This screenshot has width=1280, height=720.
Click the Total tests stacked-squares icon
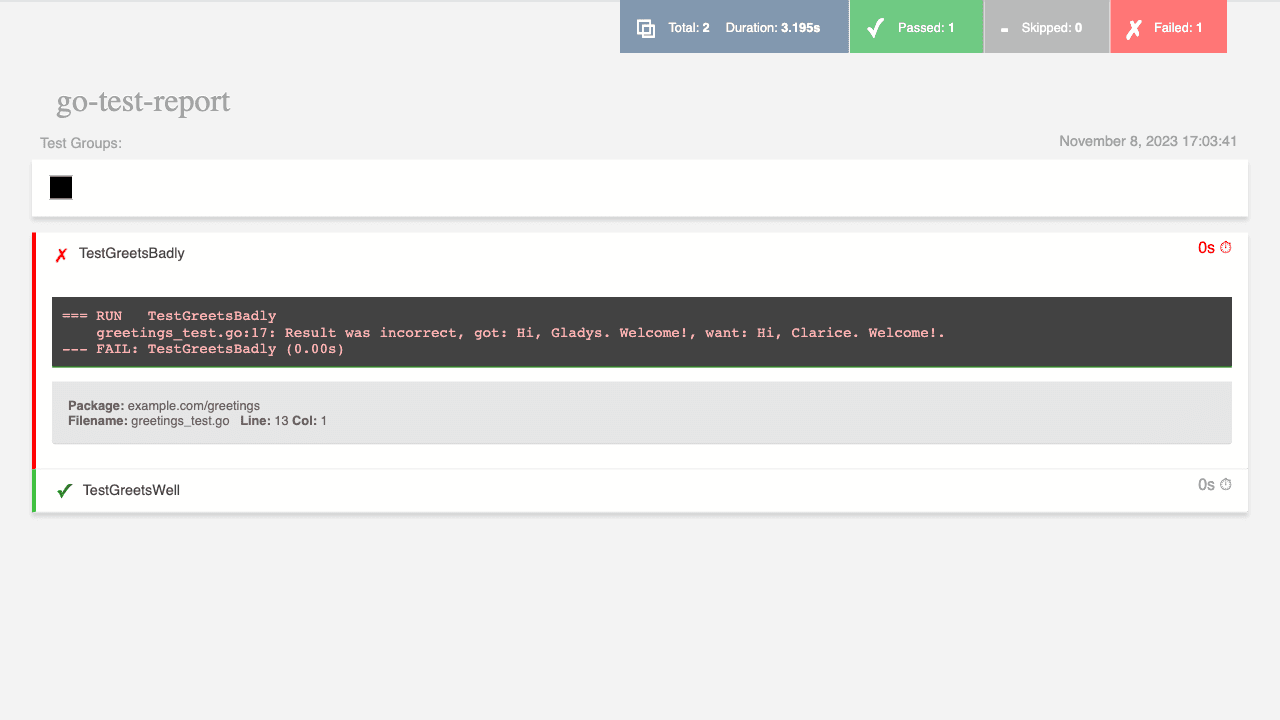[646, 29]
